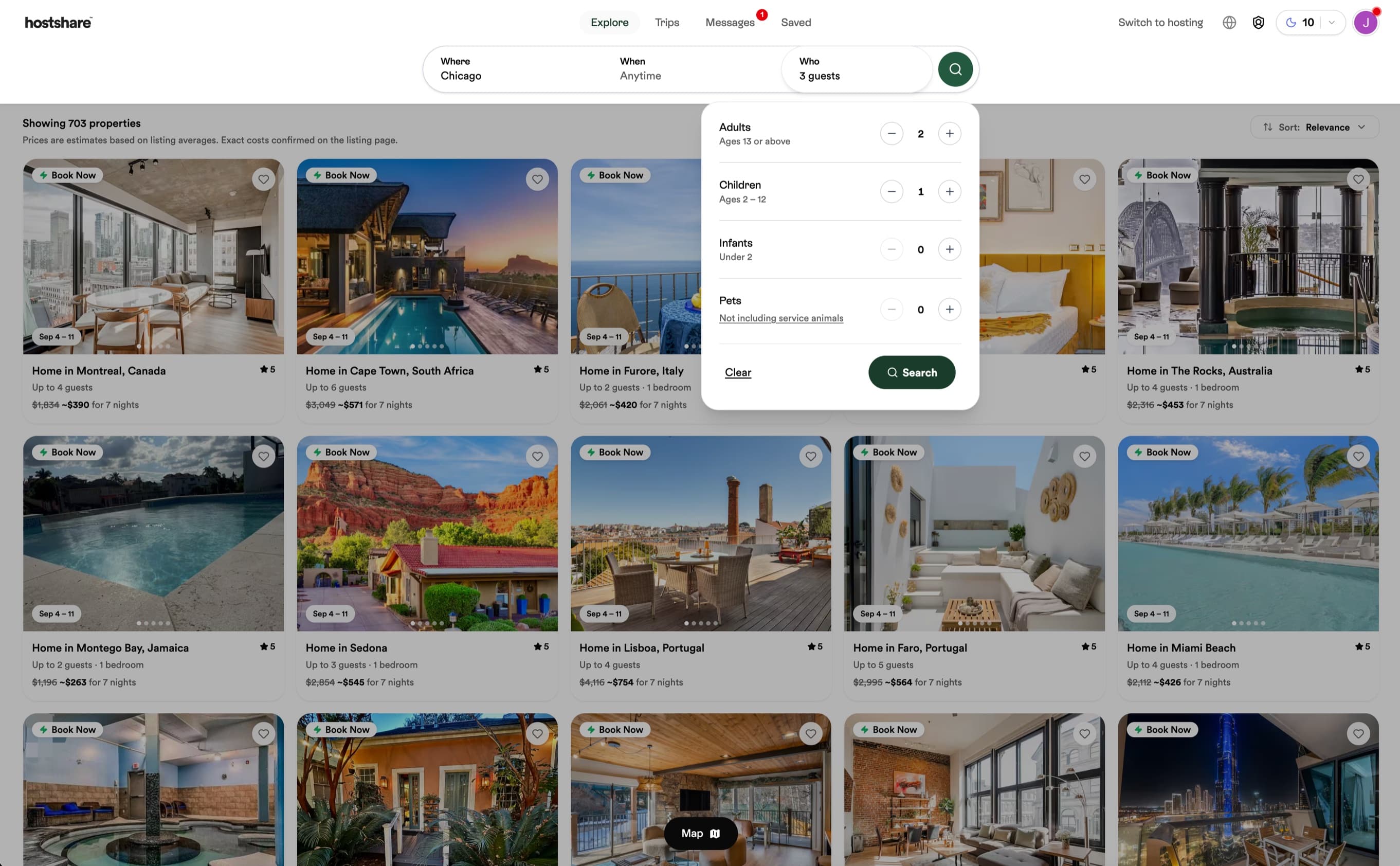The width and height of the screenshot is (1400, 866).
Task: Click Book Now badge on Cape Town listing
Action: tap(341, 175)
